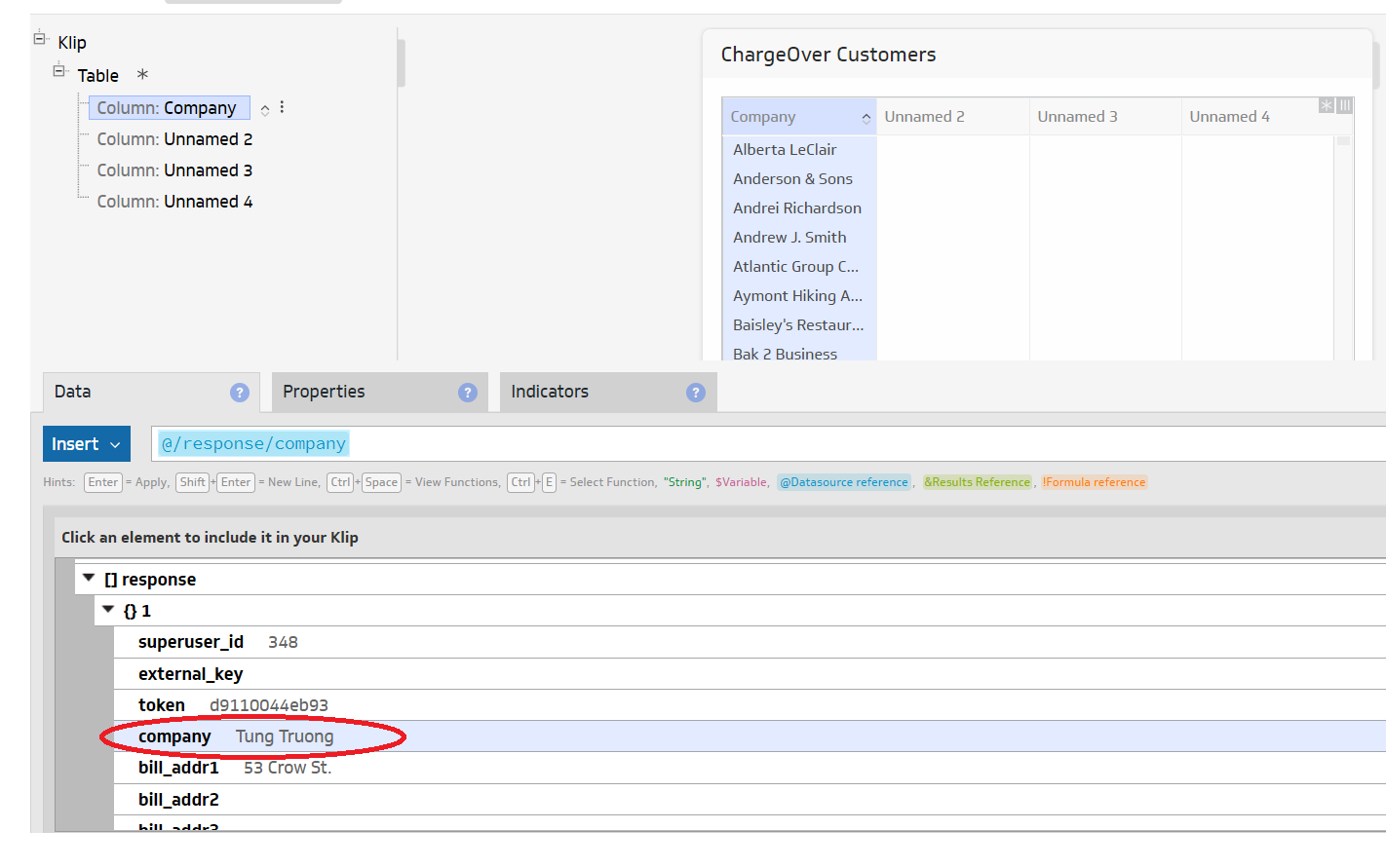
Task: Open help icon on the Data tab
Action: tap(240, 393)
